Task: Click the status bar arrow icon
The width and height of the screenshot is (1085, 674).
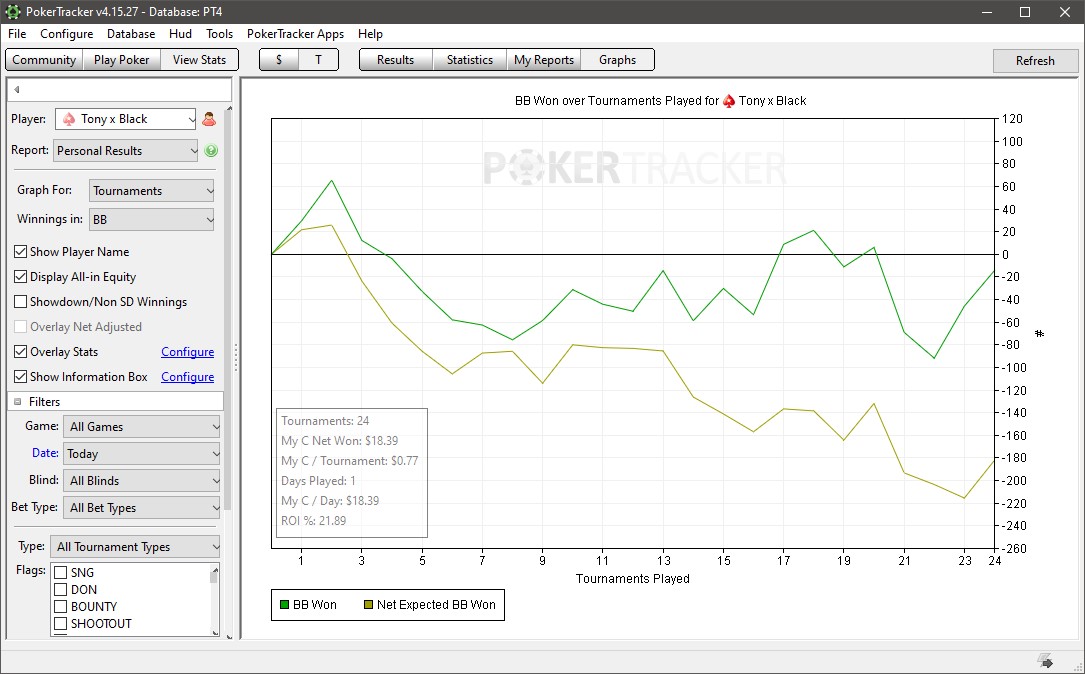Action: (1046, 661)
